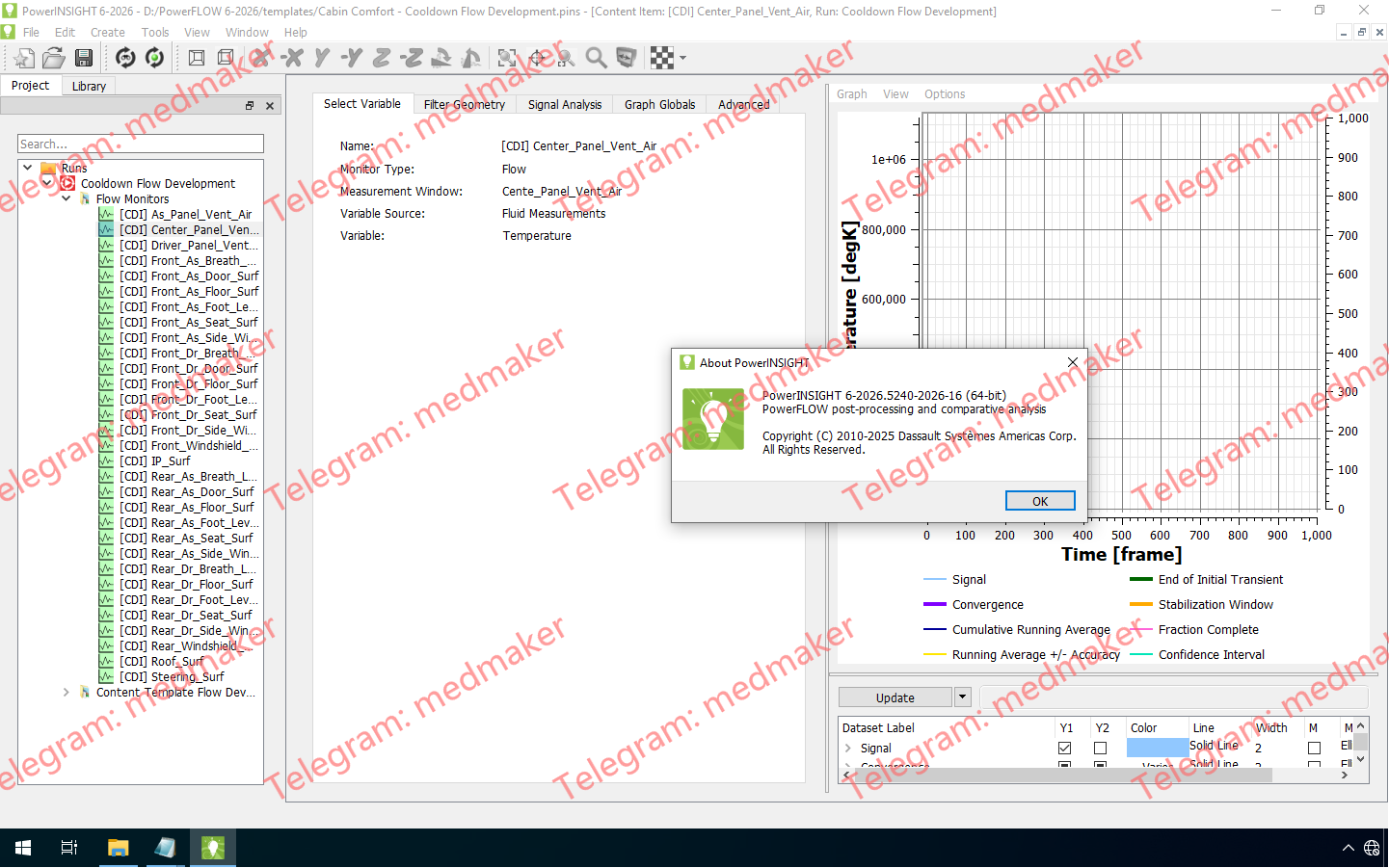Select the Z view orientation icon
This screenshot has width=1389, height=868.
(380, 58)
